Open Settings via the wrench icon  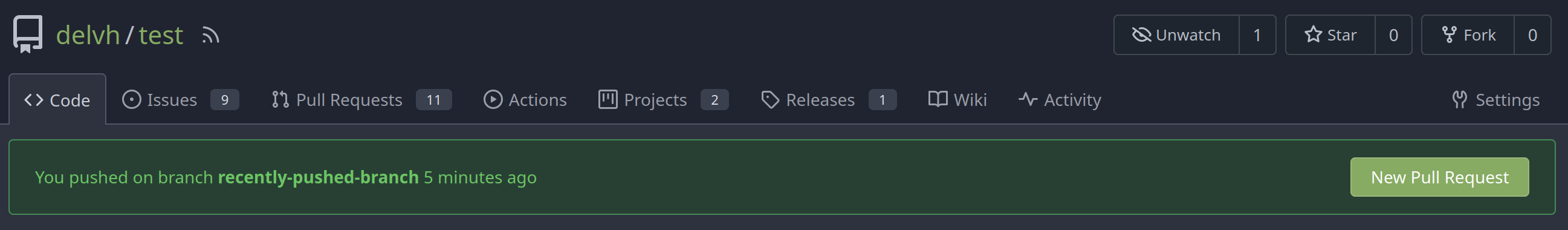tap(1460, 99)
